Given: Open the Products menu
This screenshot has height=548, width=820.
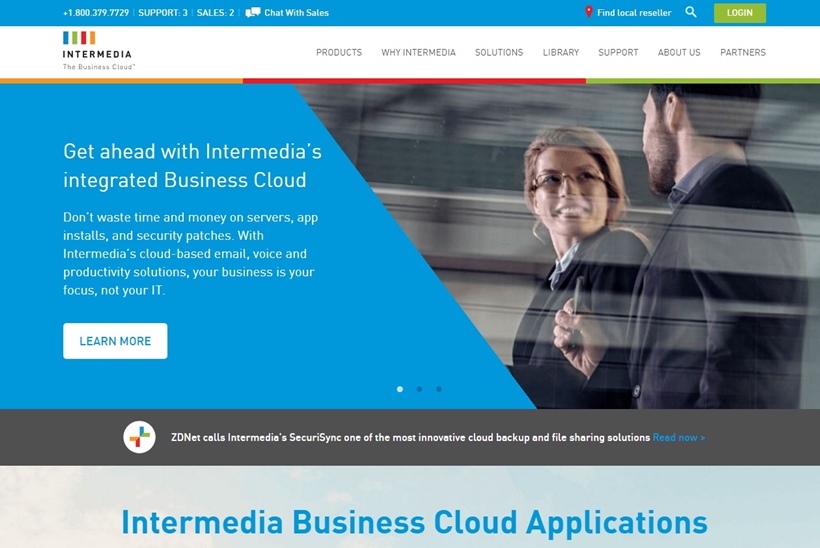Looking at the screenshot, I should pos(339,52).
